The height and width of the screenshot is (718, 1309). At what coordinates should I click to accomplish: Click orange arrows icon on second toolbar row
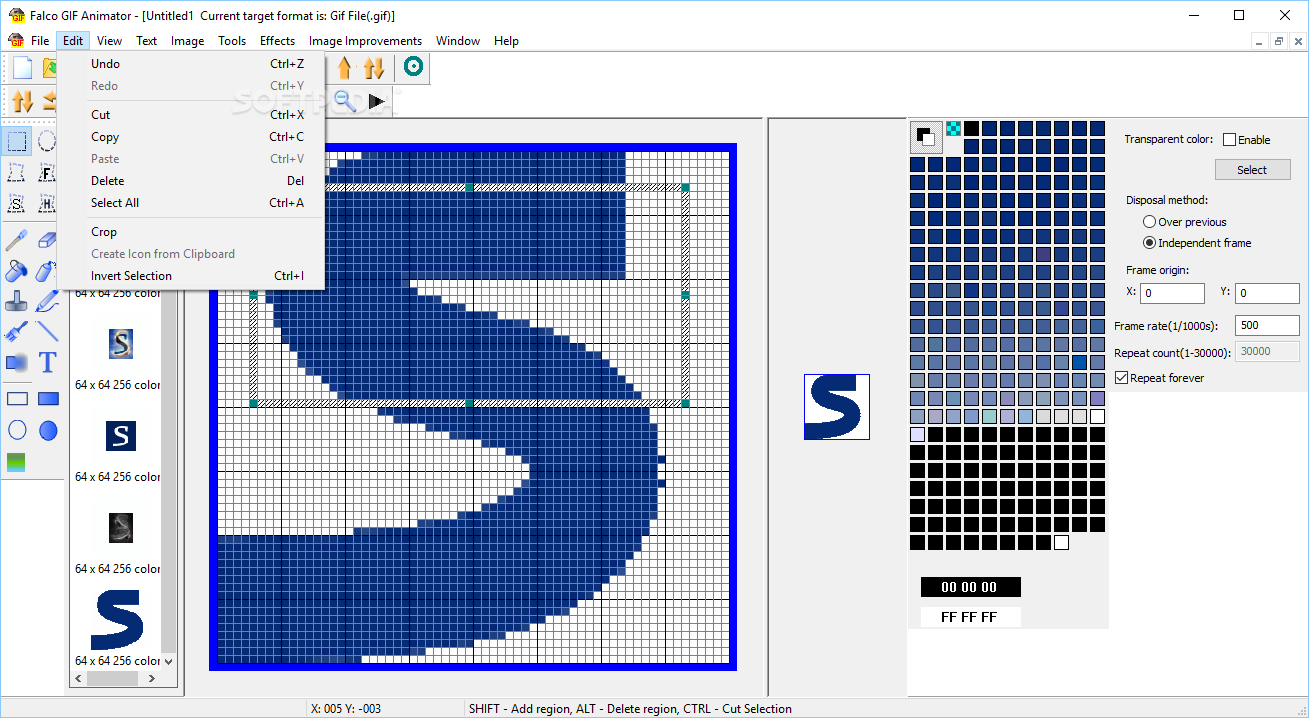(x=22, y=100)
